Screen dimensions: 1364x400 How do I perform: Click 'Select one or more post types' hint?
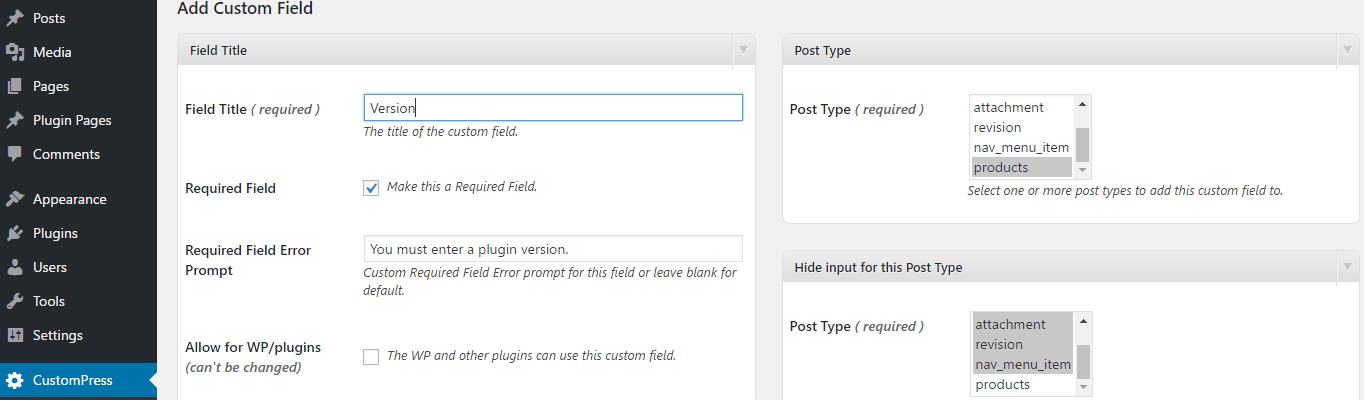pos(1125,190)
